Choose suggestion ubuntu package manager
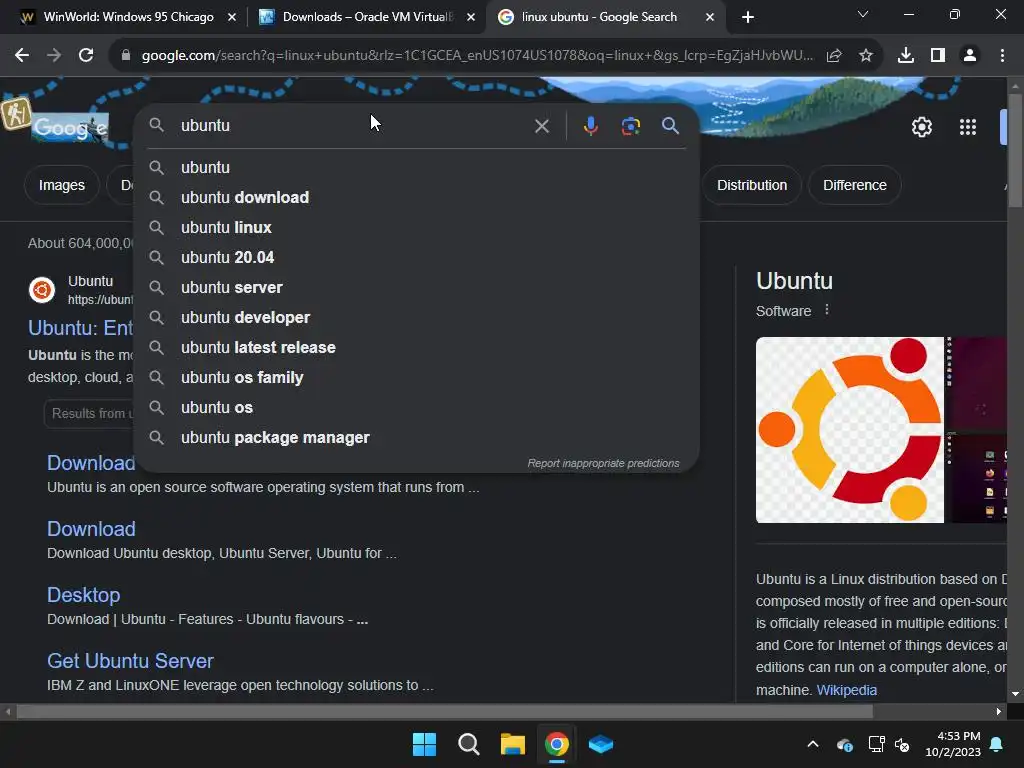Image resolution: width=1024 pixels, height=768 pixels. point(416,438)
